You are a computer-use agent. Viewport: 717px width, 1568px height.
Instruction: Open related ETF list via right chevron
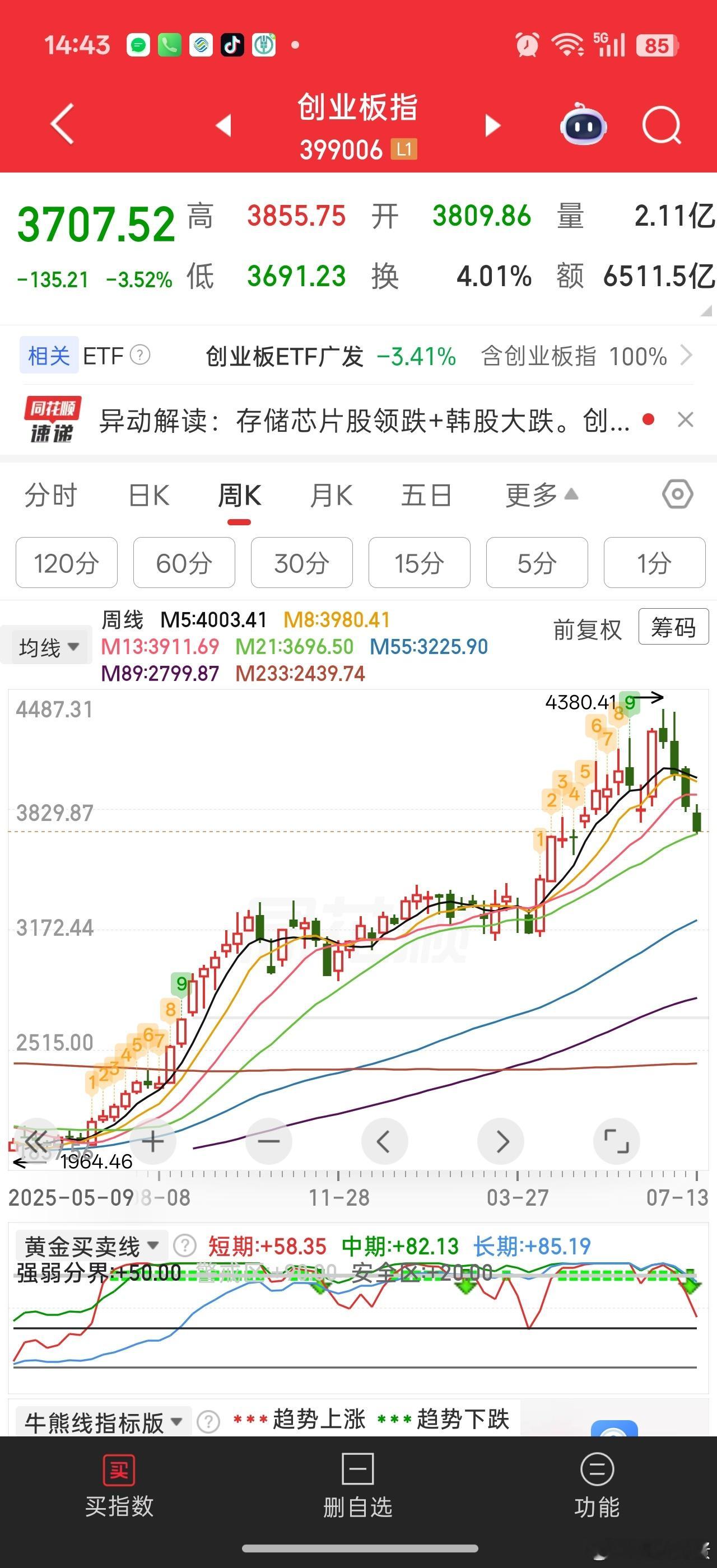click(687, 356)
